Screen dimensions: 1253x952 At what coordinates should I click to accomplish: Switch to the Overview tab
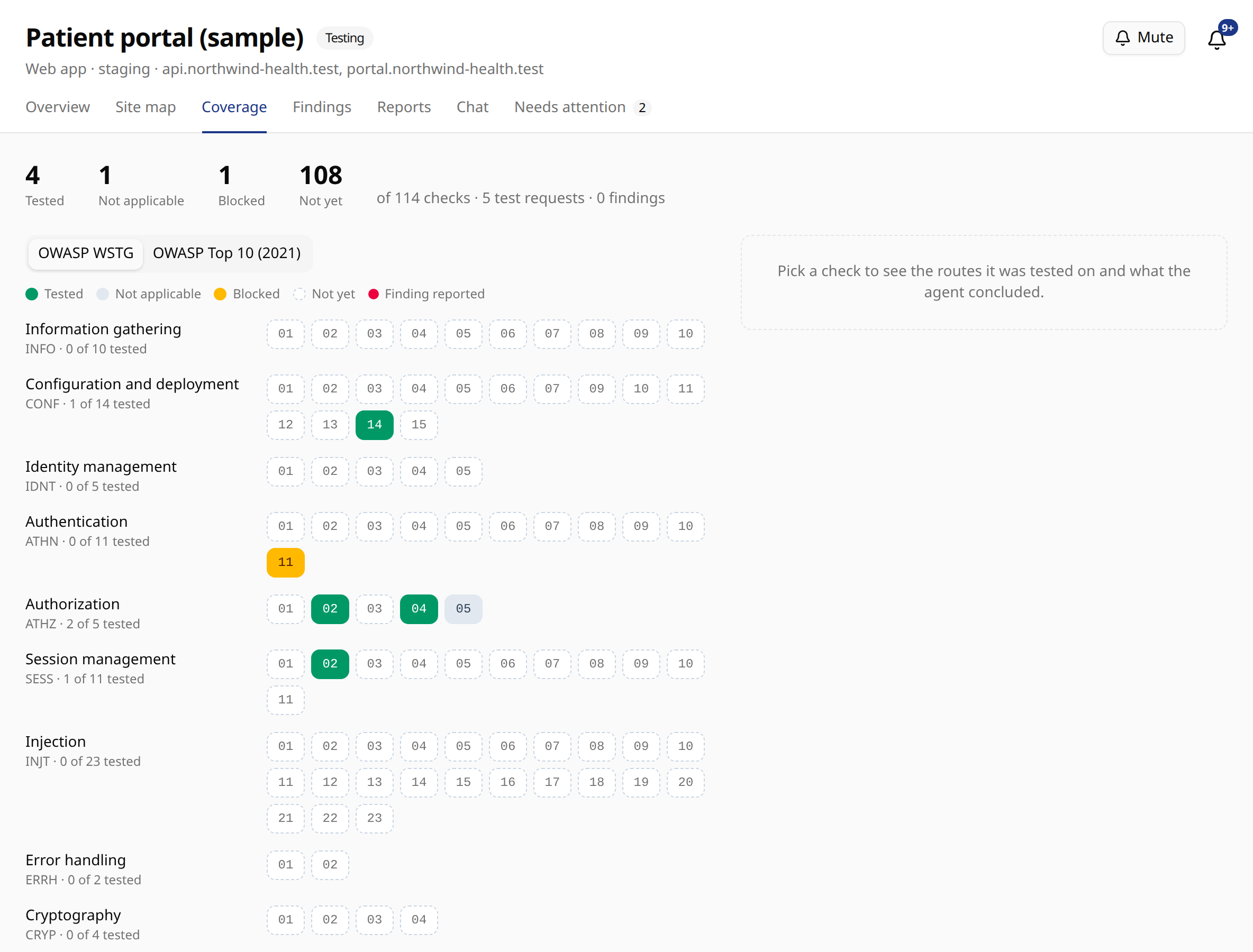[58, 107]
